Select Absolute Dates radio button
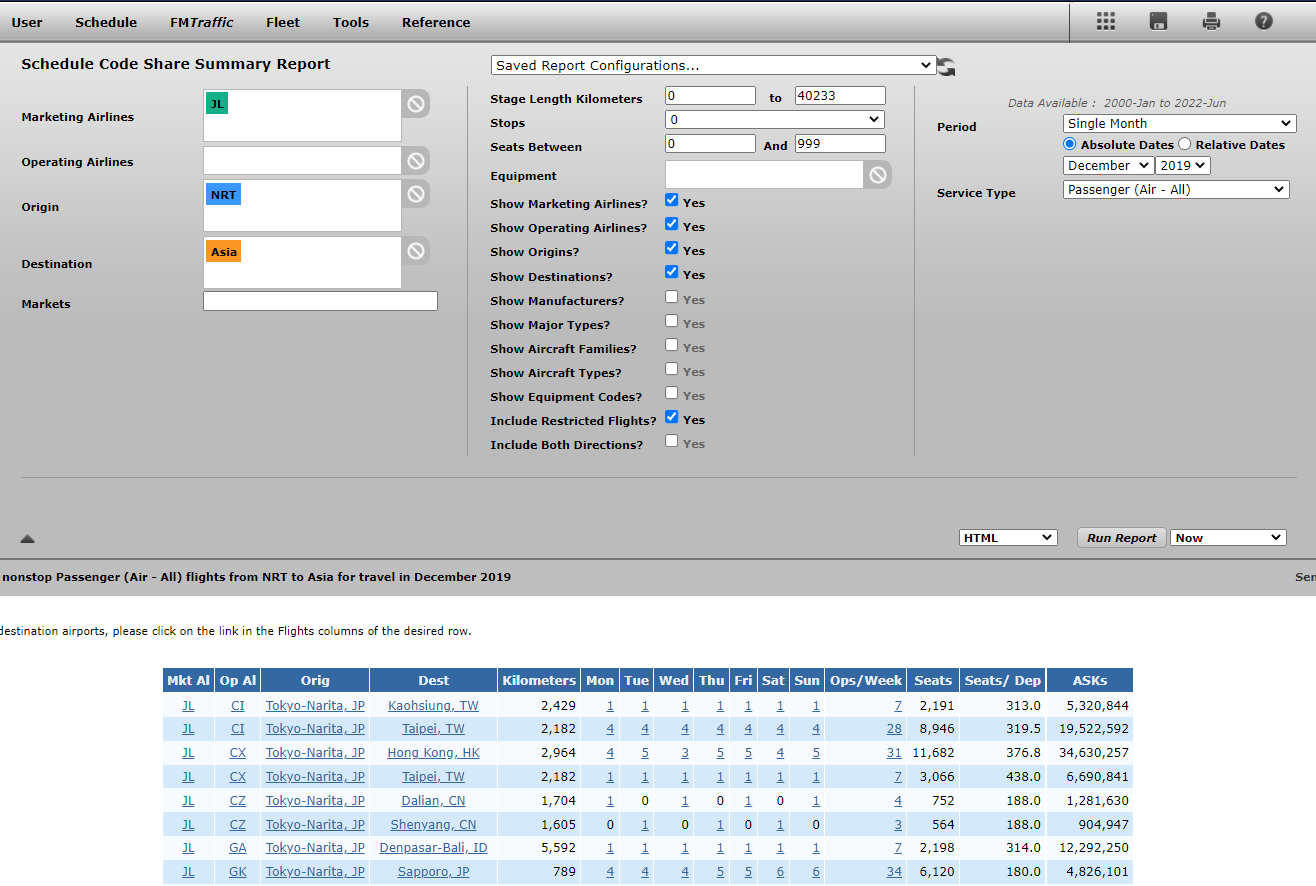1316x886 pixels. click(1070, 144)
